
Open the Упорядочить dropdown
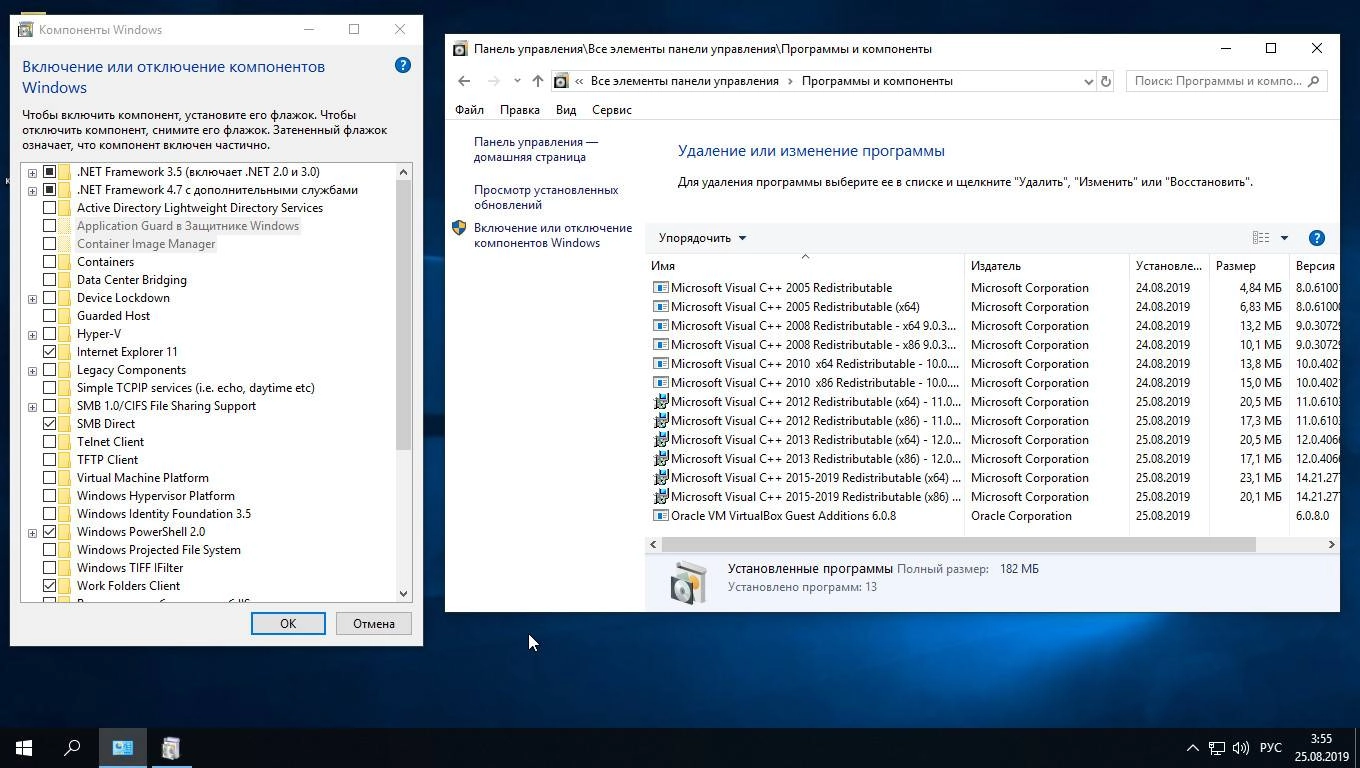click(x=702, y=238)
